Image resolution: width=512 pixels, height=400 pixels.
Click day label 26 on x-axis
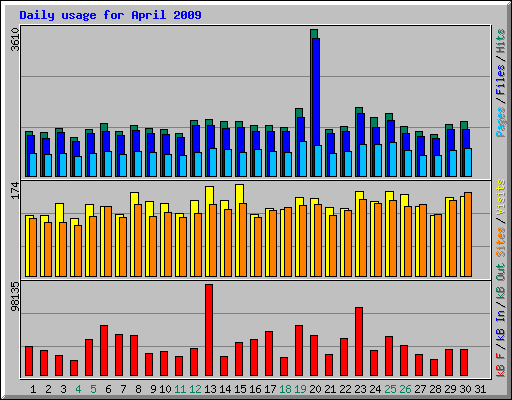point(405,389)
